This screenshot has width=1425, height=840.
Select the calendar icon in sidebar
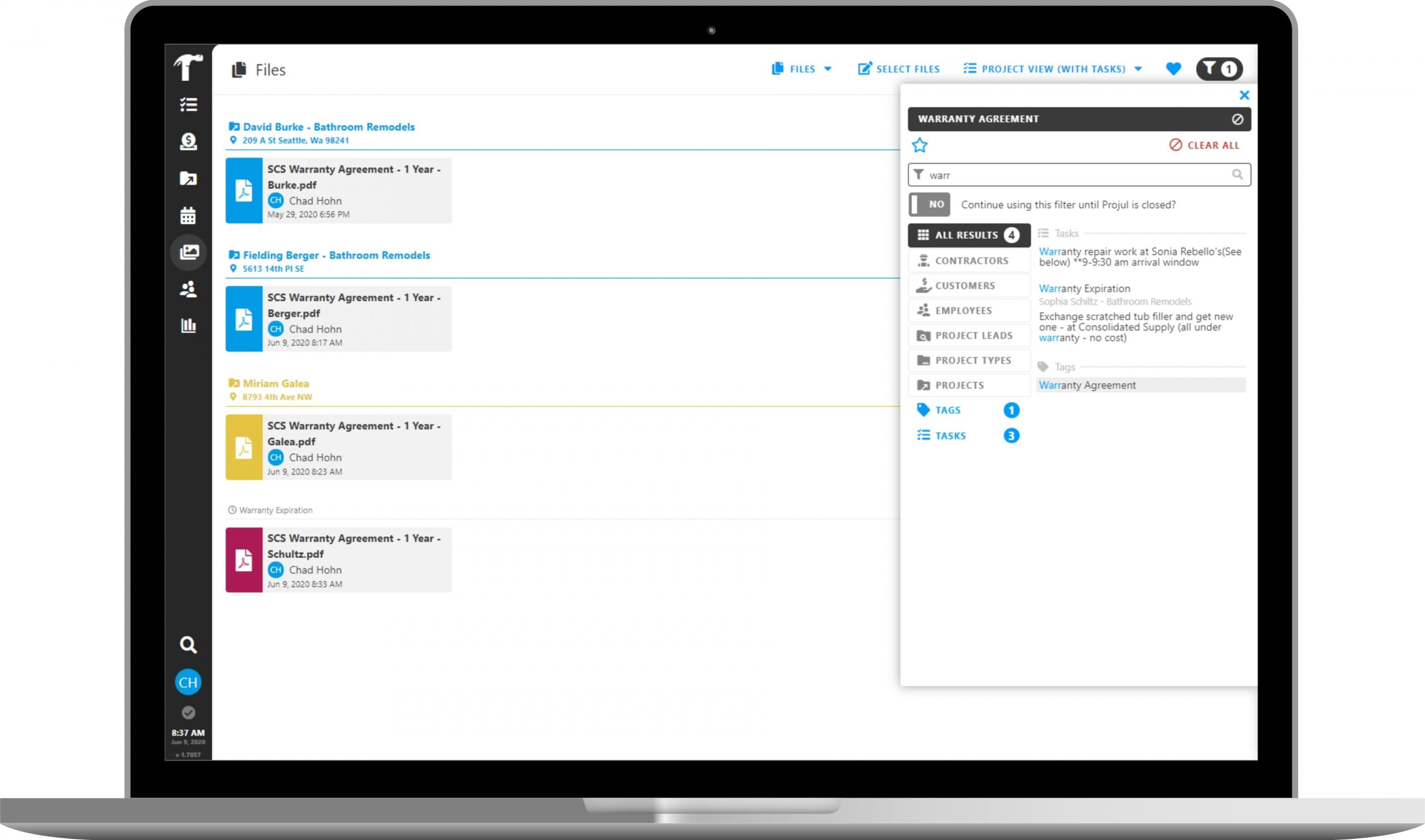pos(188,215)
